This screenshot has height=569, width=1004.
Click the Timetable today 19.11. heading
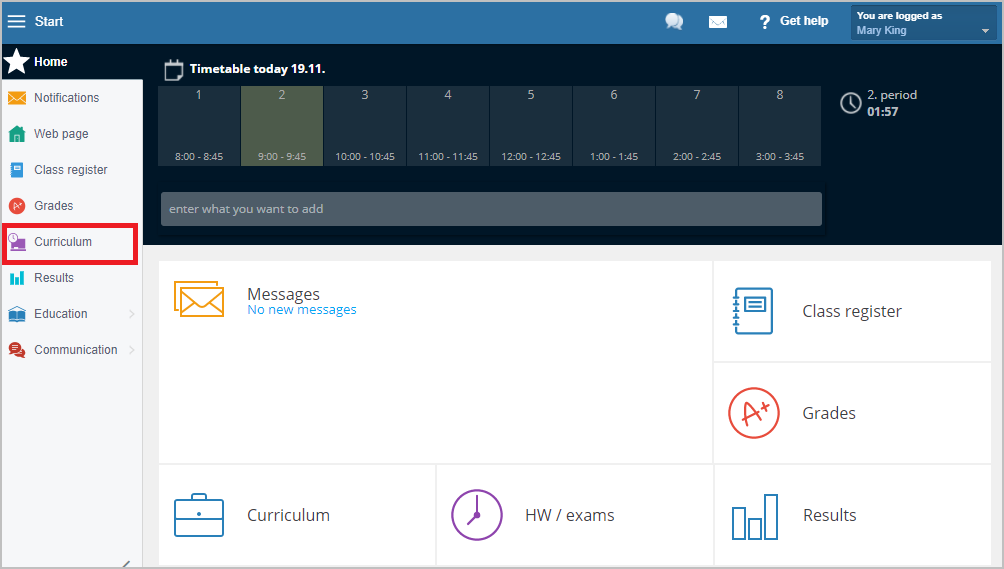pos(257,69)
